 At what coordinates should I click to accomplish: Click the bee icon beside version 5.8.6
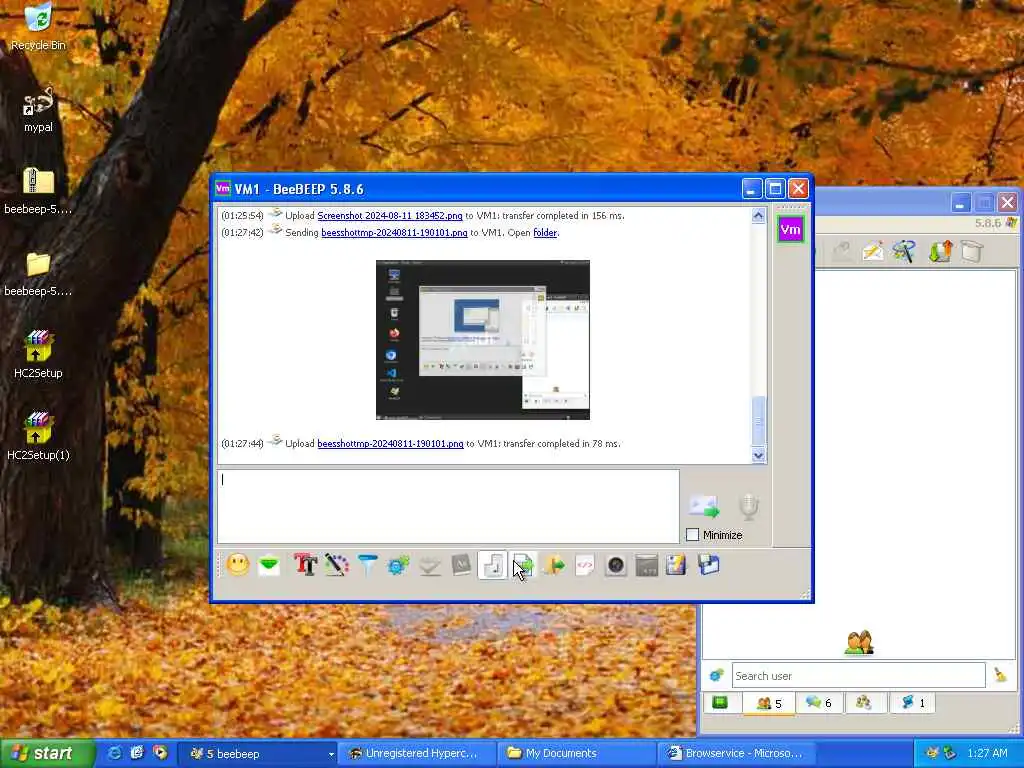[x=1012, y=223]
